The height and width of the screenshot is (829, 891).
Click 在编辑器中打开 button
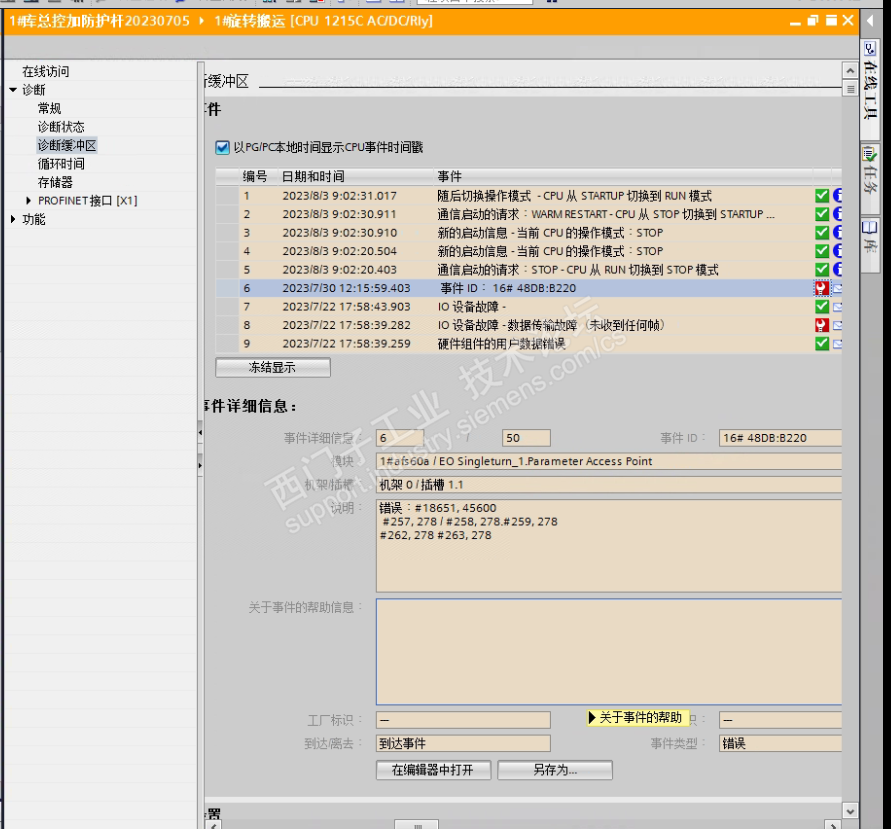[433, 770]
